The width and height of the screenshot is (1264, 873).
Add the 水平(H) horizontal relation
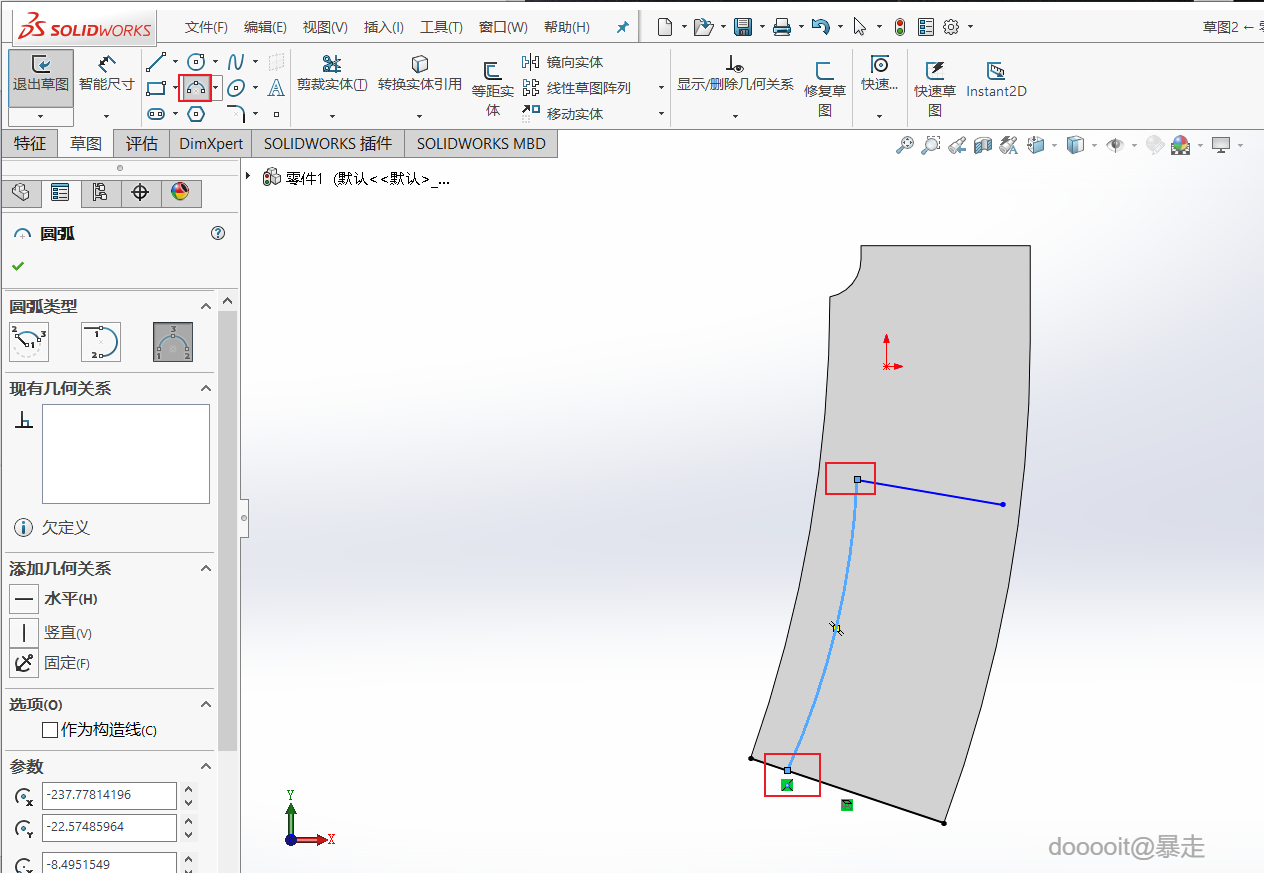pos(24,599)
